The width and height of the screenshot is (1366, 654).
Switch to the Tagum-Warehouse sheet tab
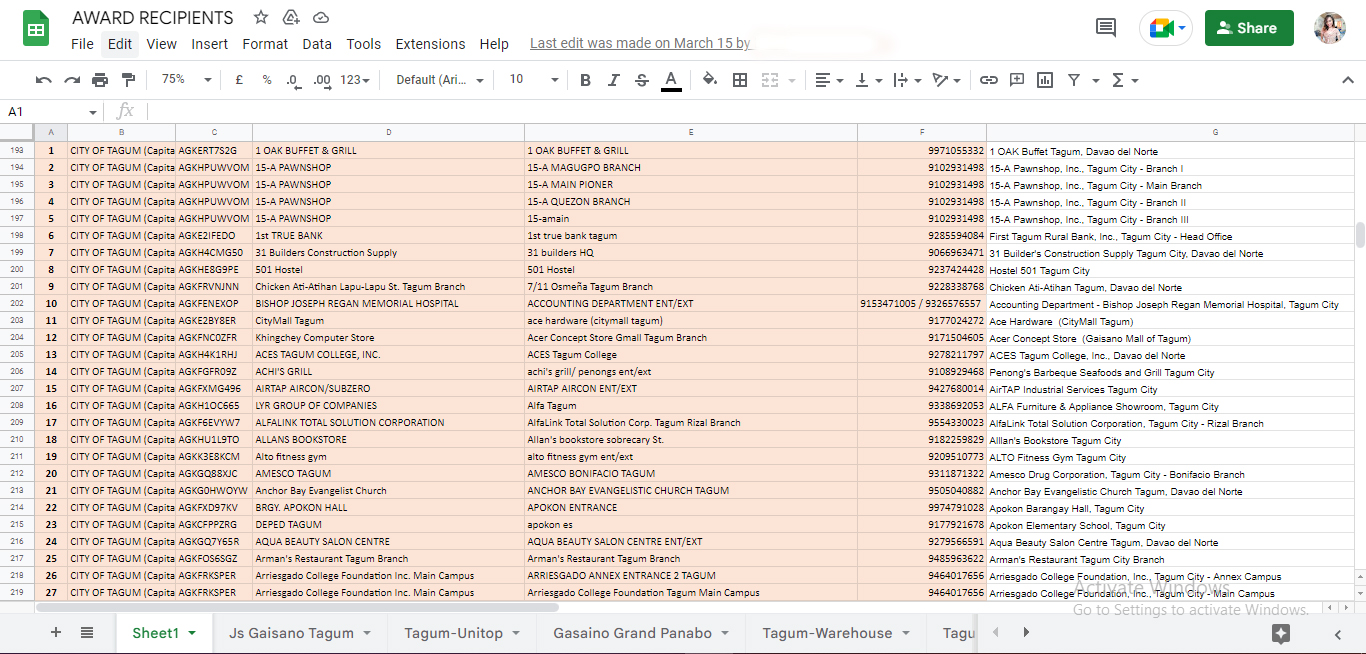click(x=836, y=632)
